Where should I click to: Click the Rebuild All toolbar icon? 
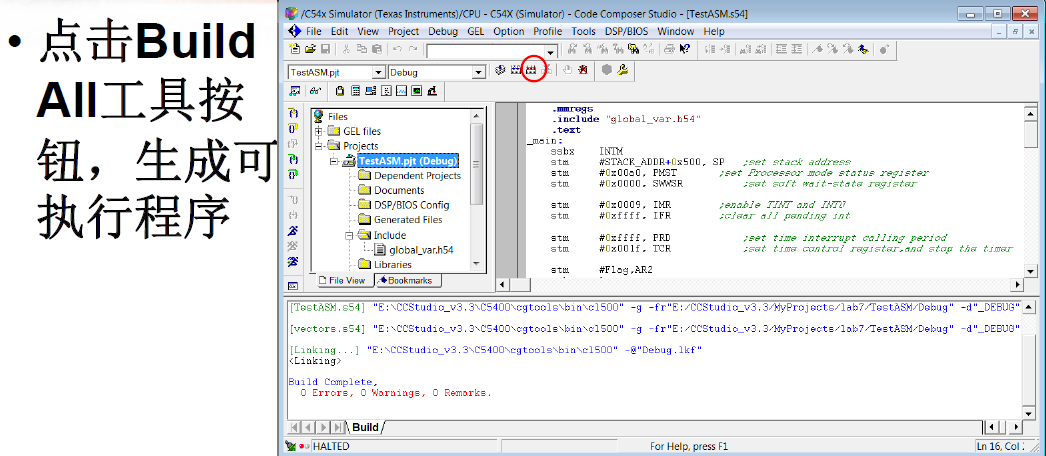pyautogui.click(x=532, y=71)
